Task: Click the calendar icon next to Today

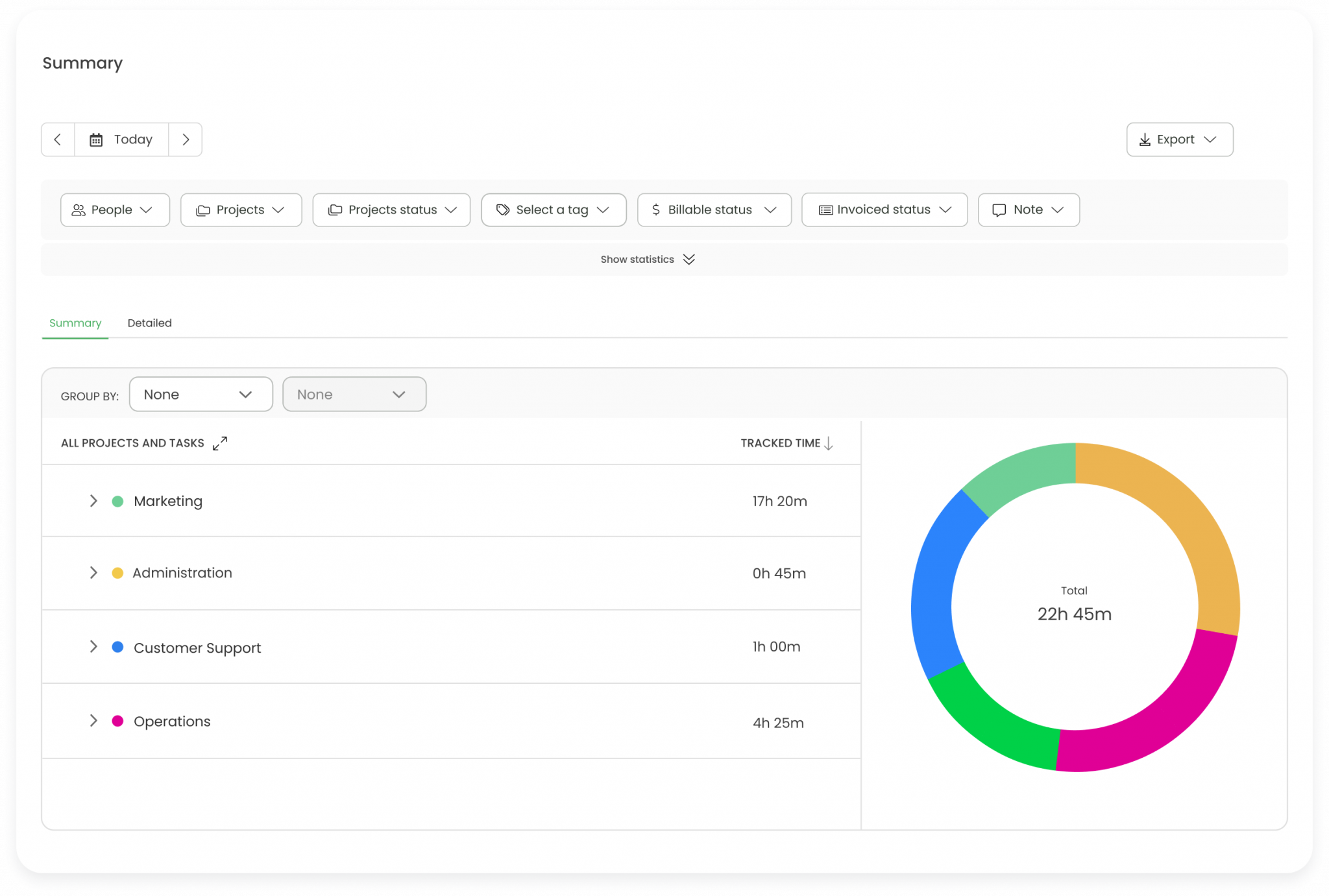Action: coord(95,139)
